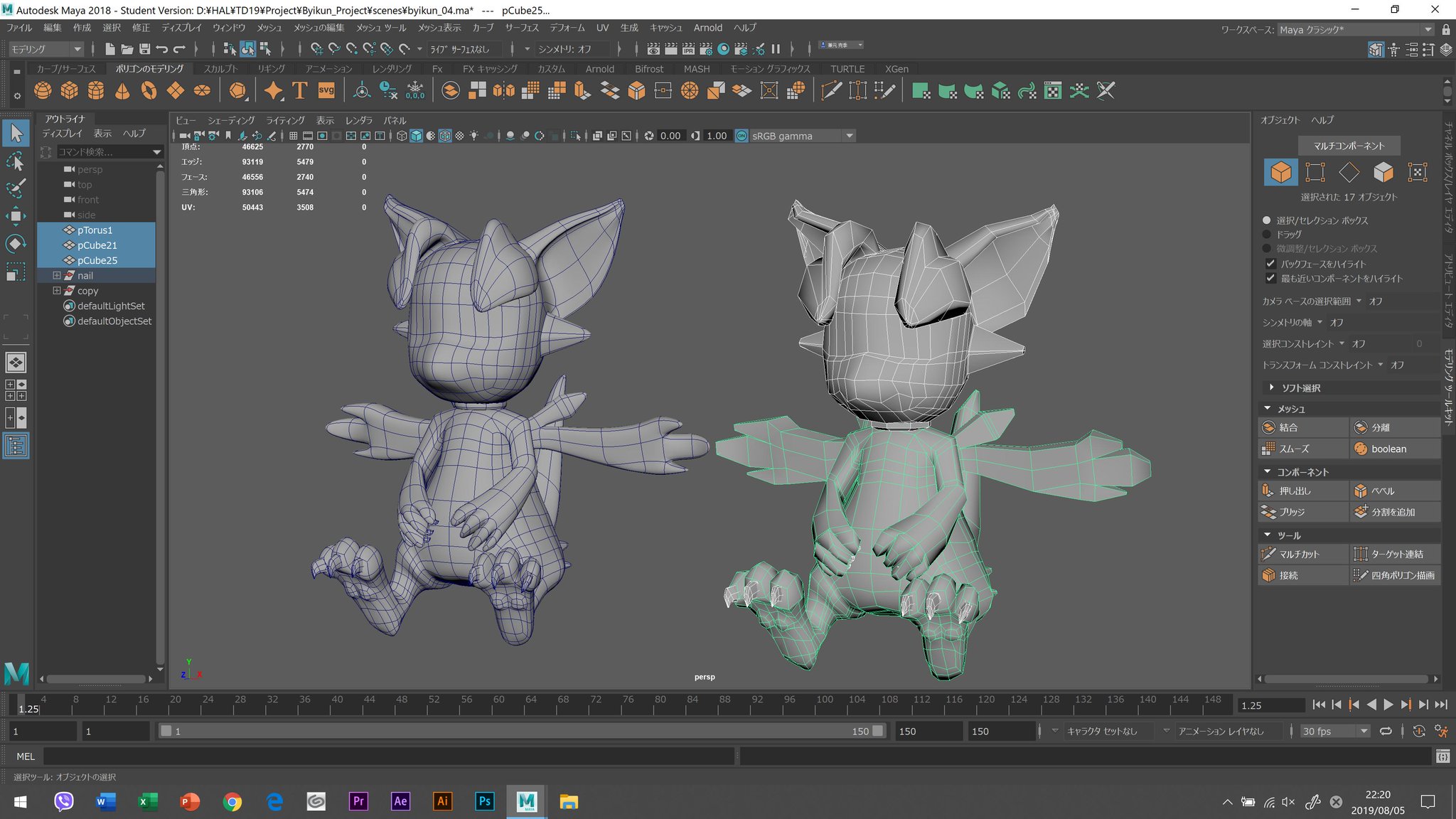The width and height of the screenshot is (1456, 819).
Task: Click the range slider bar
Action: coord(519,731)
